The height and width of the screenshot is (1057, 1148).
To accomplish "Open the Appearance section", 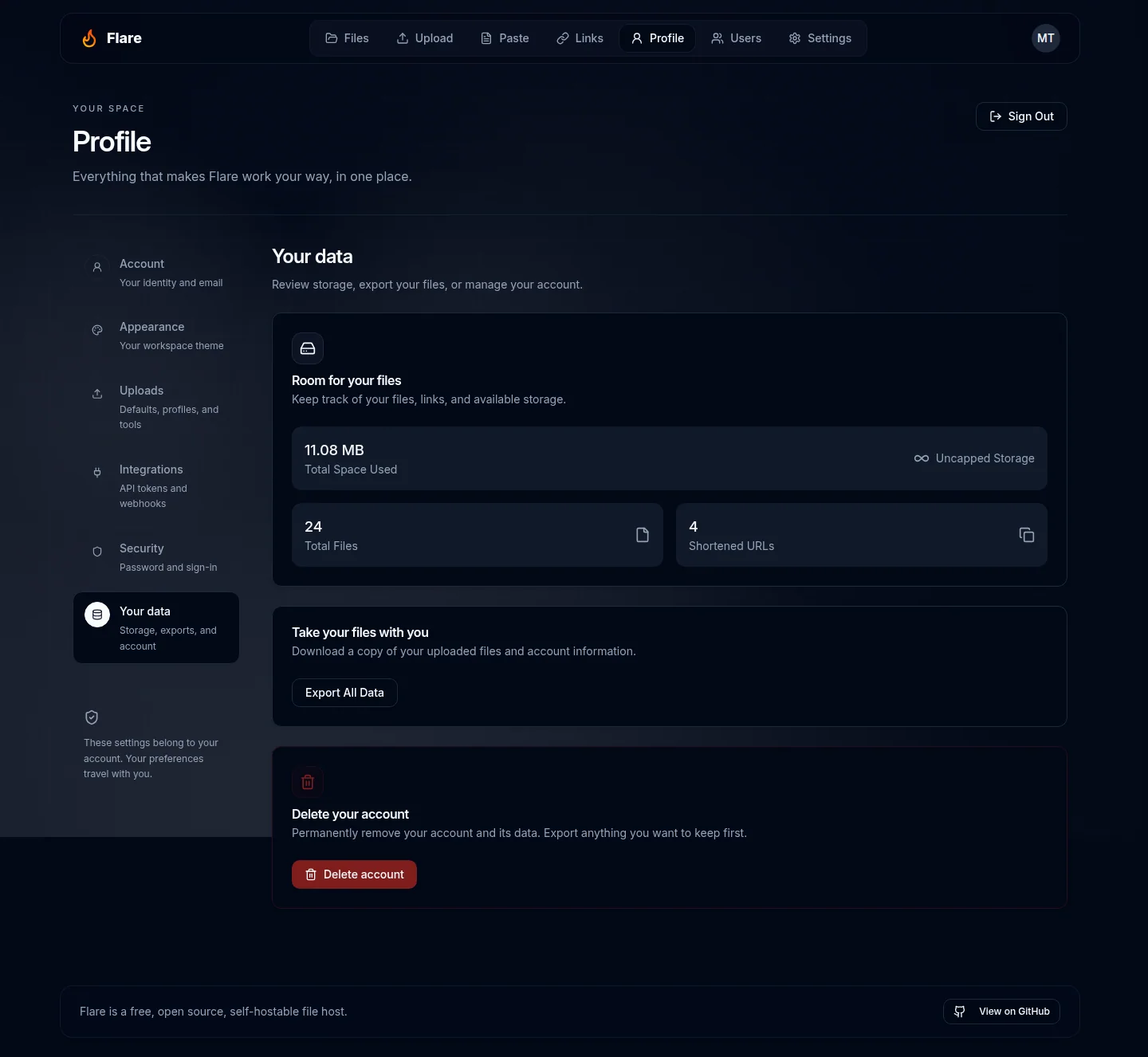I will 156,336.
